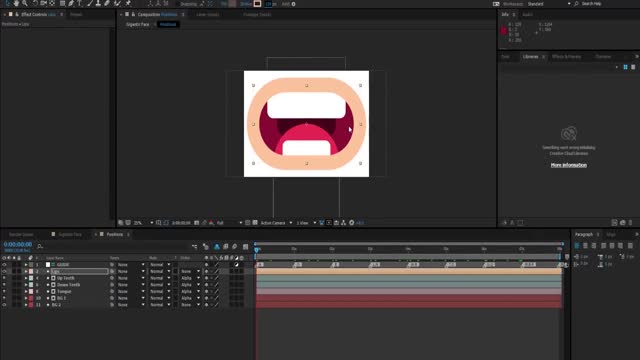
Task: Hide the BG 2 layer
Action: click(4, 305)
